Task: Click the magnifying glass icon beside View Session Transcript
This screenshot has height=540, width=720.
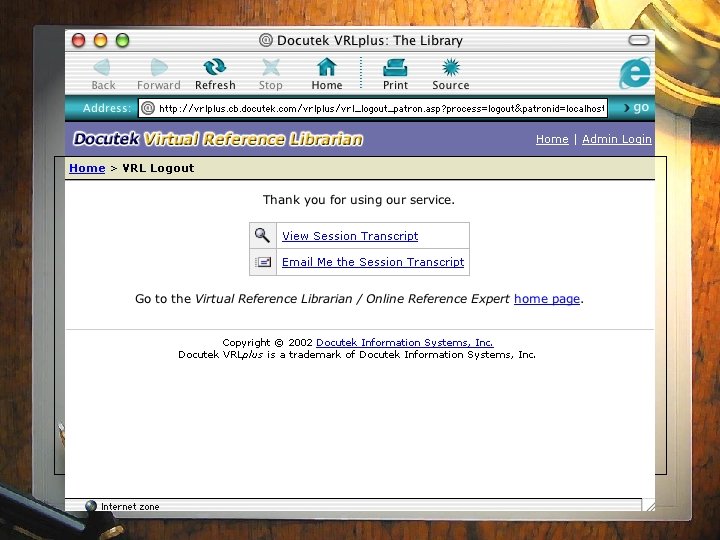Action: tap(262, 235)
